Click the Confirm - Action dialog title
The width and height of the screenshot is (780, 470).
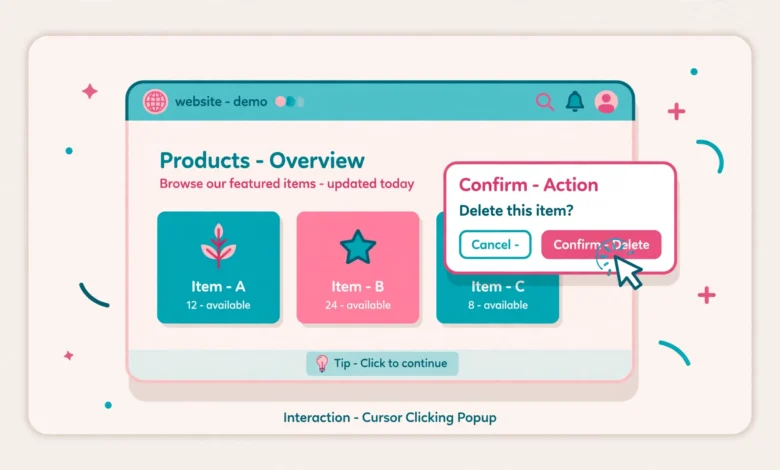pos(529,185)
